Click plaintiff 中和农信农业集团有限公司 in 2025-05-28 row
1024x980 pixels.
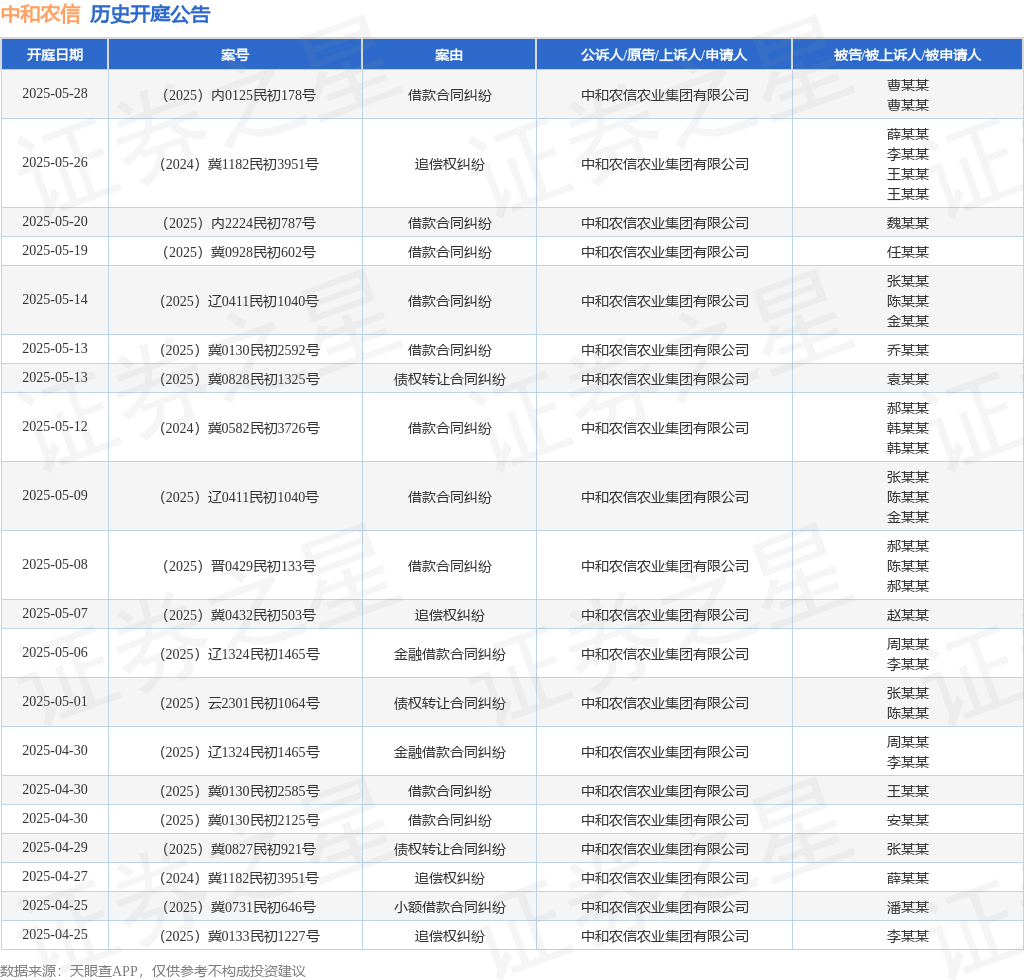coord(665,95)
